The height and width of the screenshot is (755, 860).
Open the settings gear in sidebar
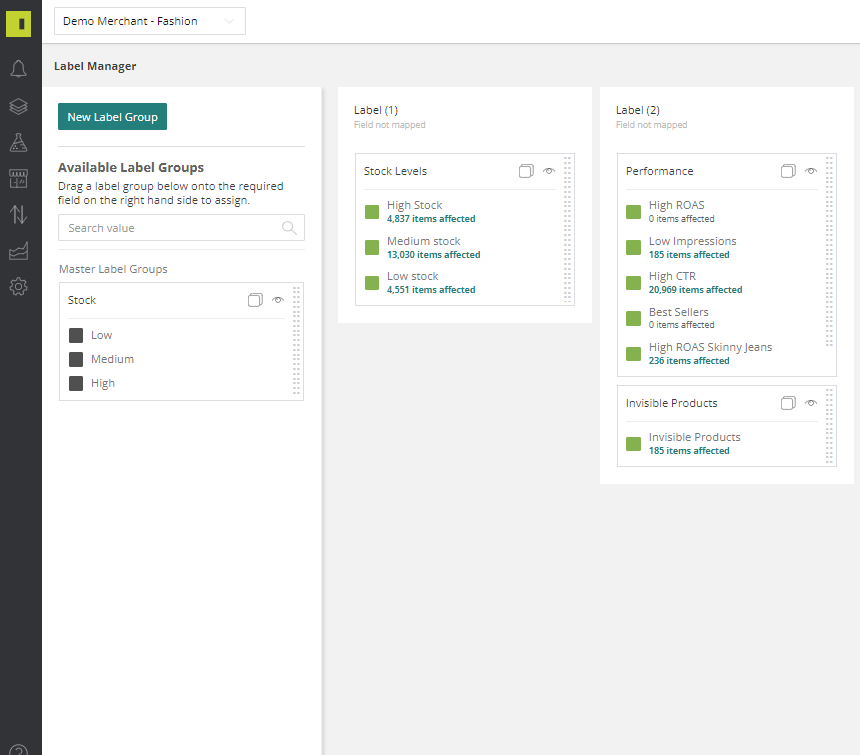[x=19, y=286]
